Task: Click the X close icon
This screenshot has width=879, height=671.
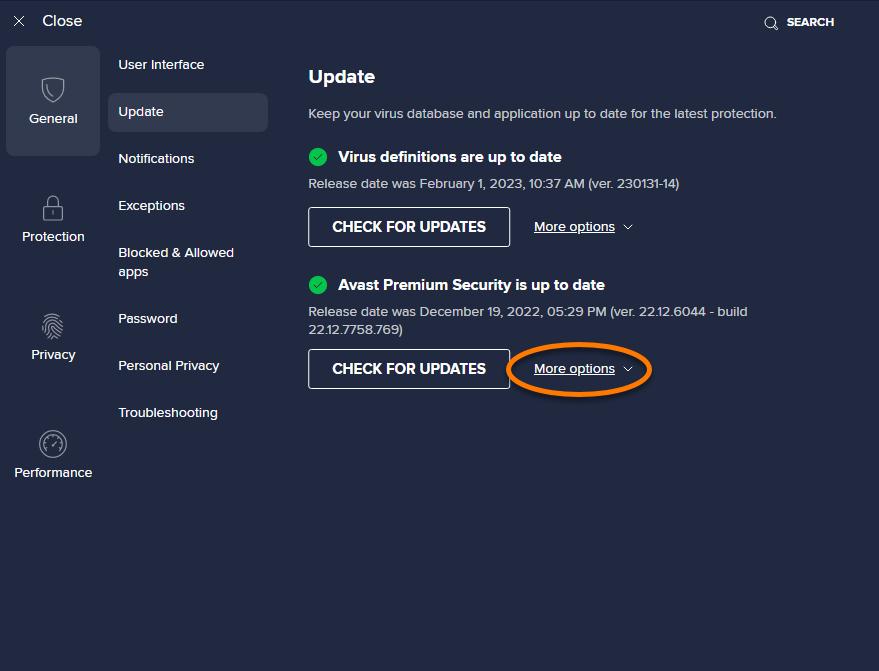Action: (19, 21)
